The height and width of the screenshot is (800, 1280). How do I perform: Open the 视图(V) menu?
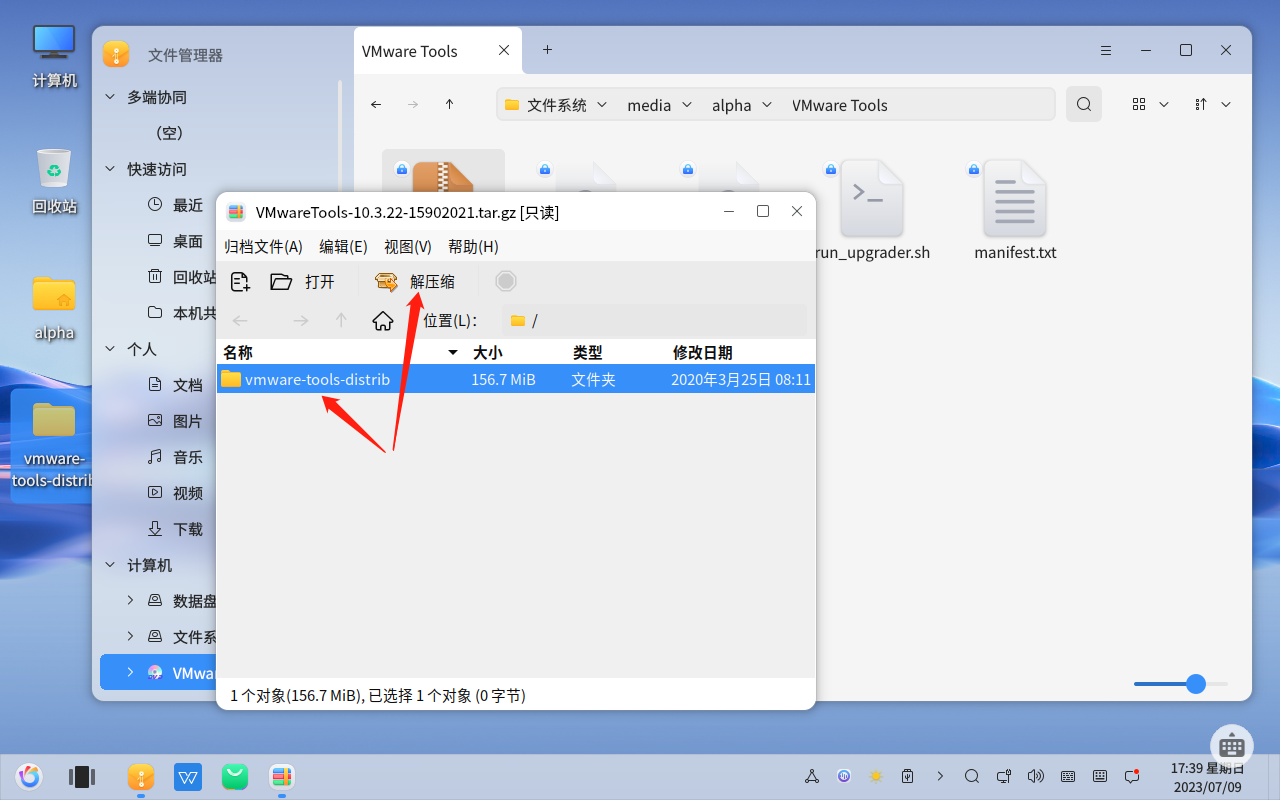[x=408, y=246]
